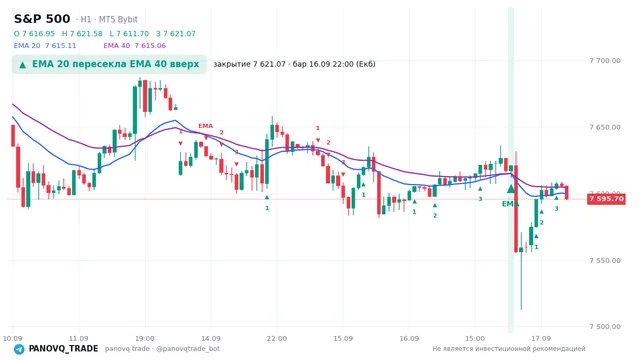Click the green up triangle in the banner
640x360 pixels.
coord(22,64)
